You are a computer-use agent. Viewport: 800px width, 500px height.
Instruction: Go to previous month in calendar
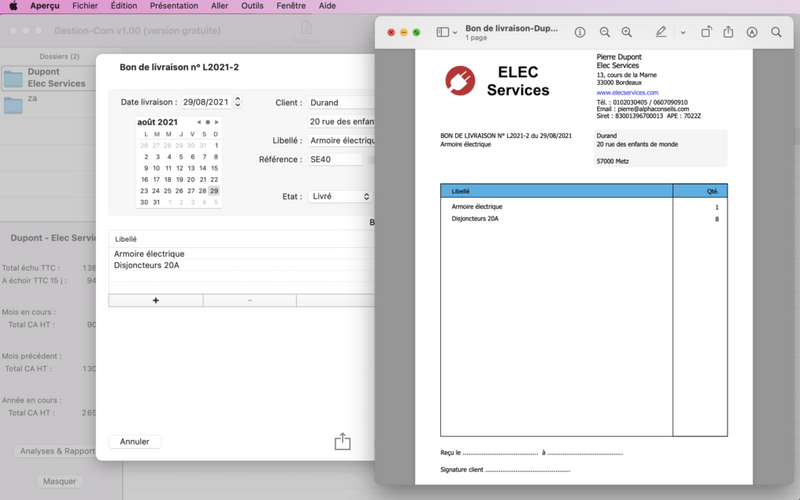pos(198,122)
